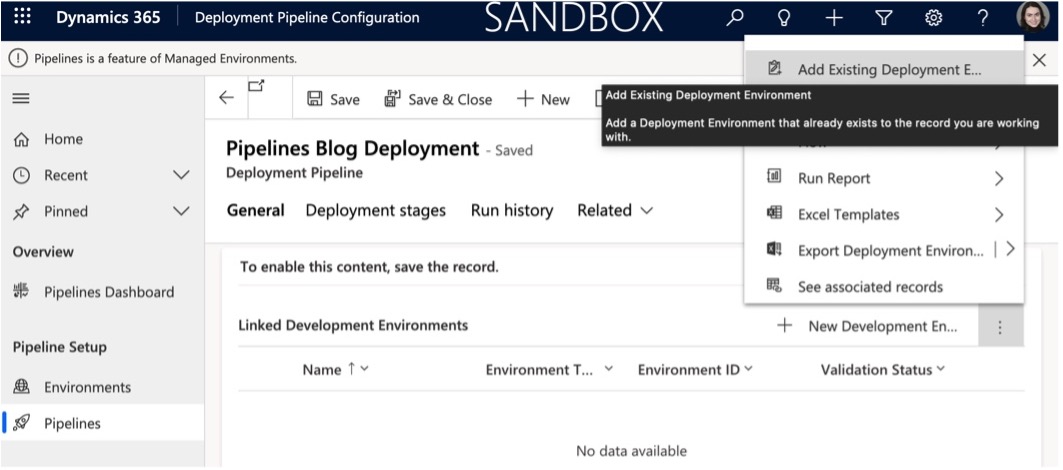Open the lightbulb assistant icon
This screenshot has width=1063, height=470.
tap(784, 18)
